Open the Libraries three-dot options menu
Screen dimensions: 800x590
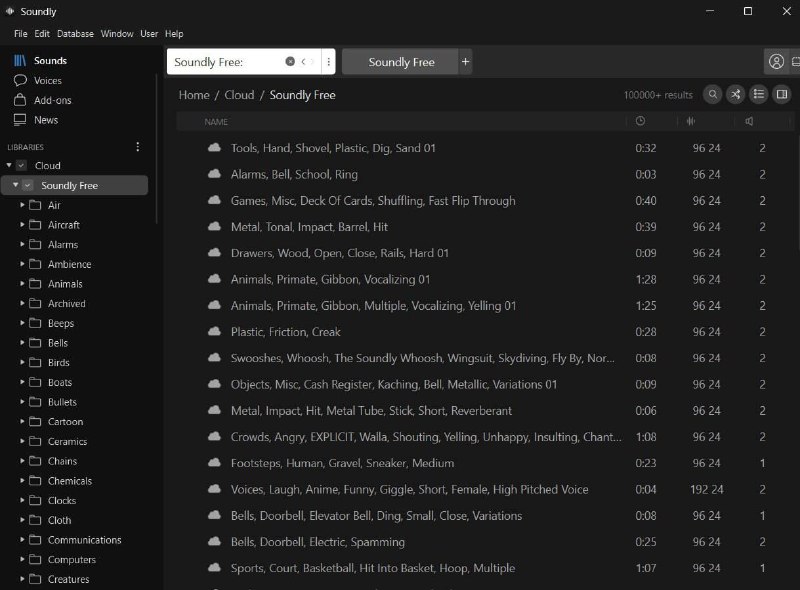138,147
